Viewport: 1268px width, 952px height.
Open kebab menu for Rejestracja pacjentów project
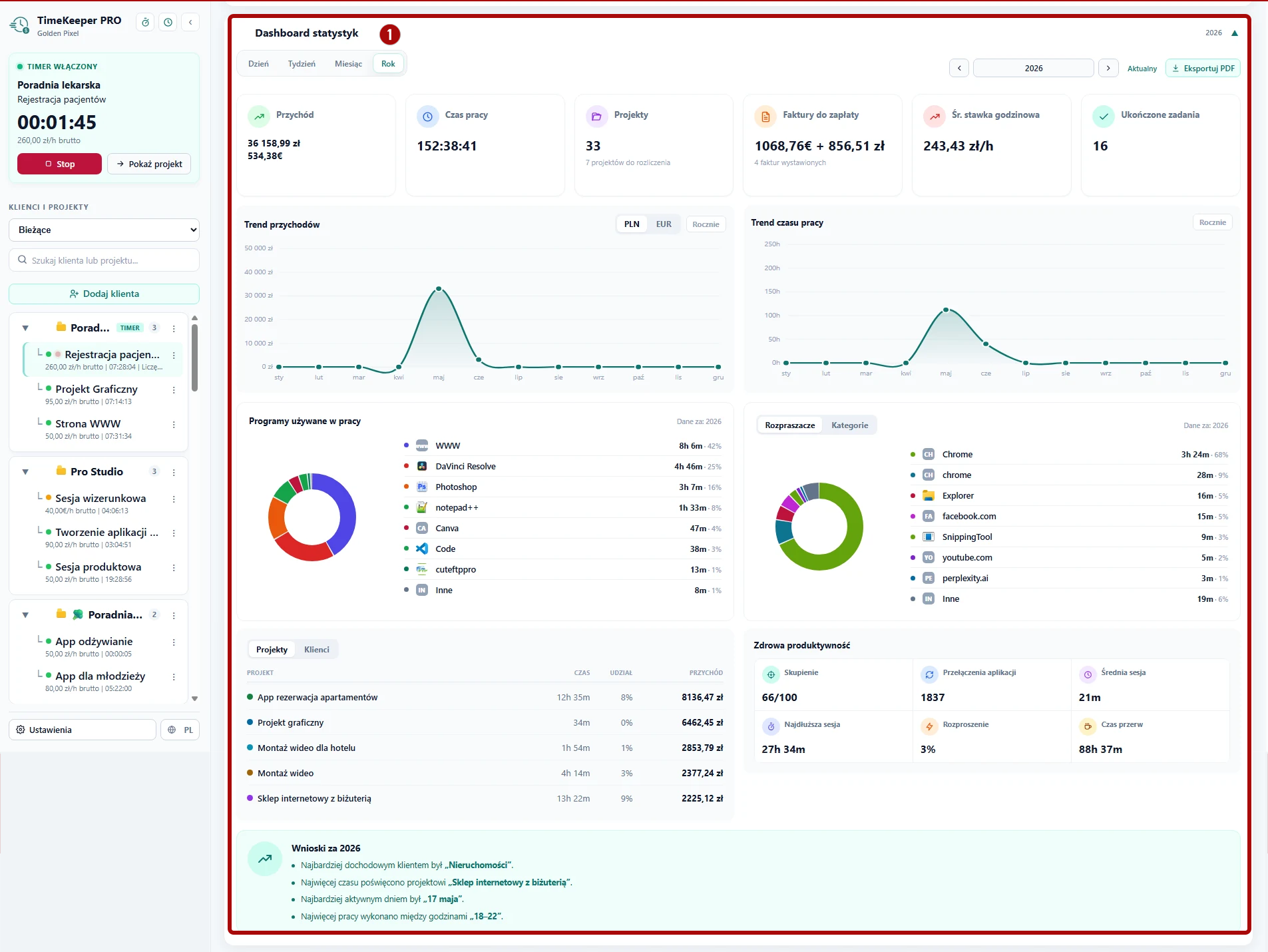(174, 356)
